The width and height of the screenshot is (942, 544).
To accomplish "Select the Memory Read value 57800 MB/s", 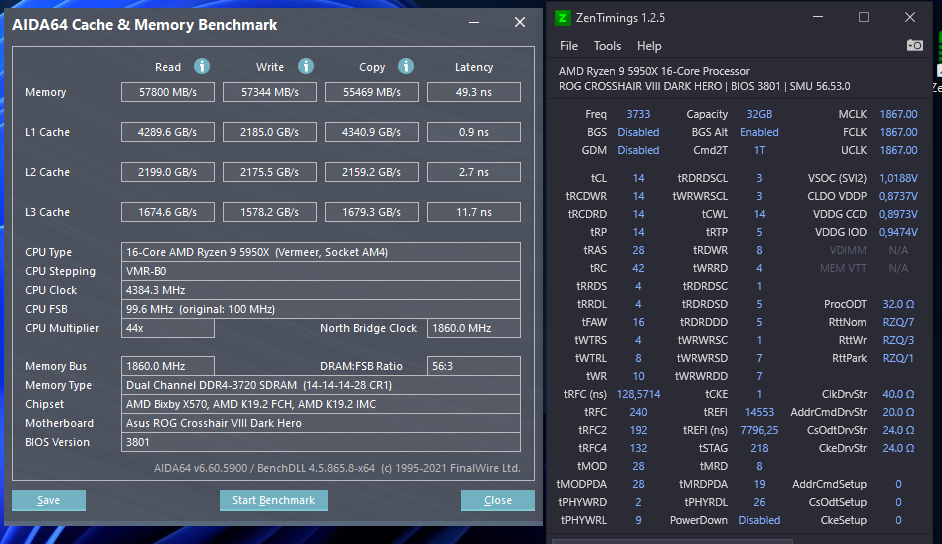I will [168, 92].
